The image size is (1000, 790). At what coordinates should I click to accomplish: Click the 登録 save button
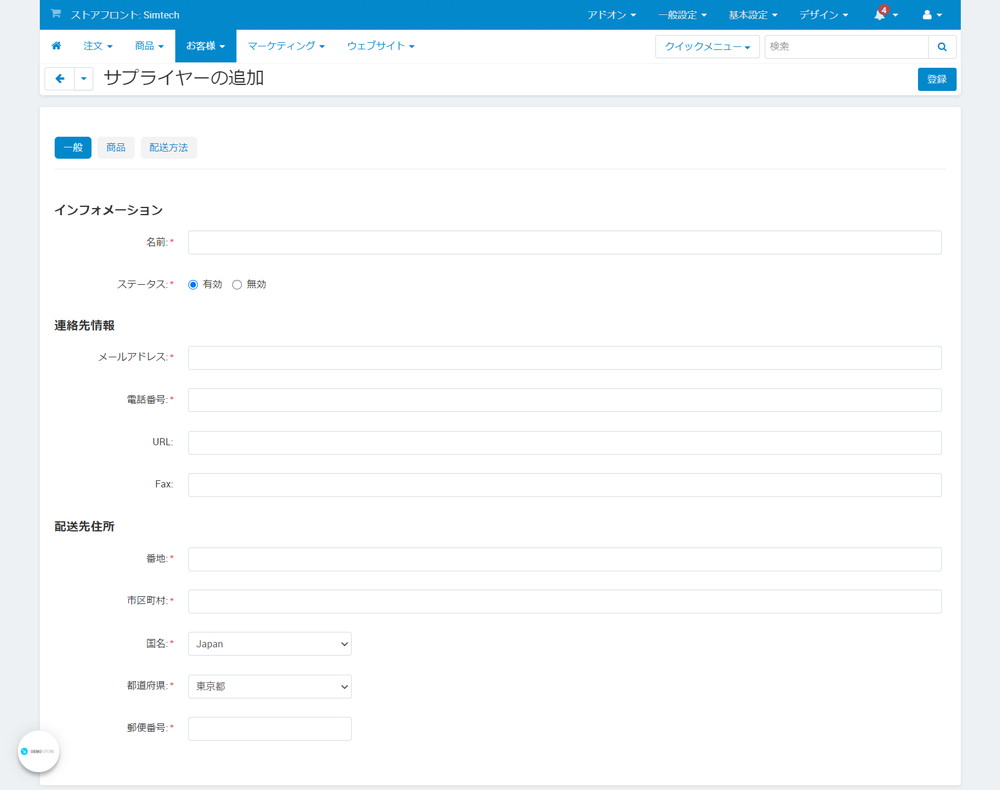(937, 79)
